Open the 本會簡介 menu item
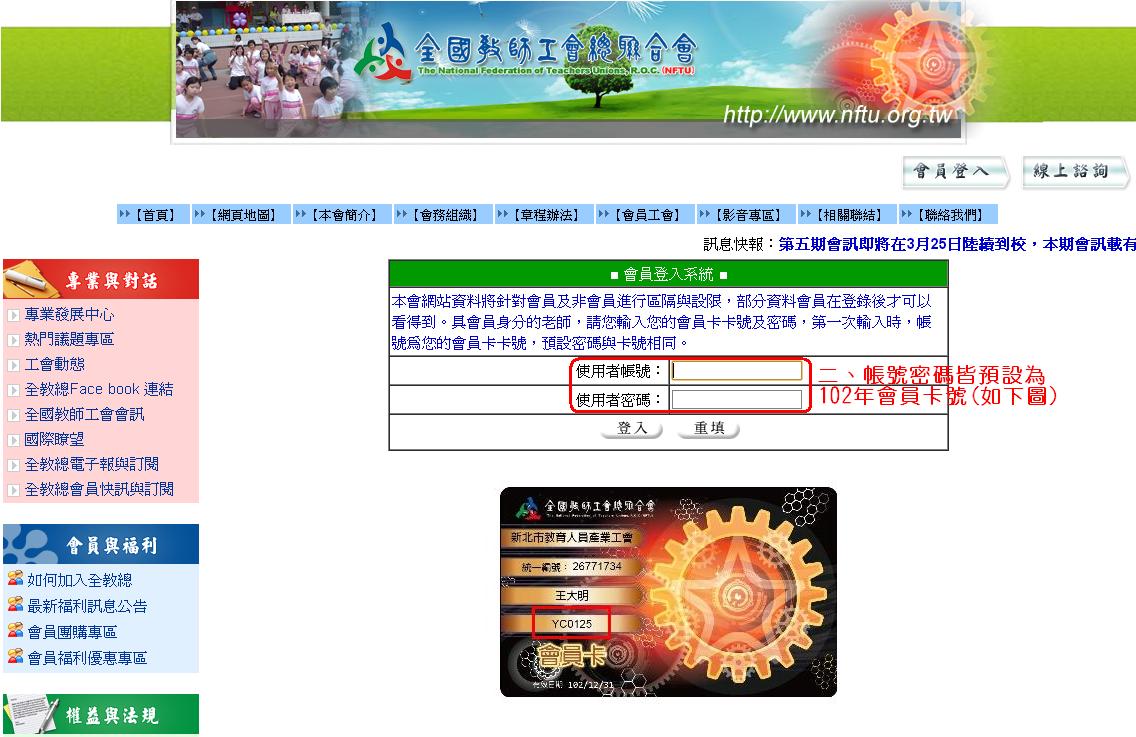This screenshot has width=1136, height=737. (342, 215)
